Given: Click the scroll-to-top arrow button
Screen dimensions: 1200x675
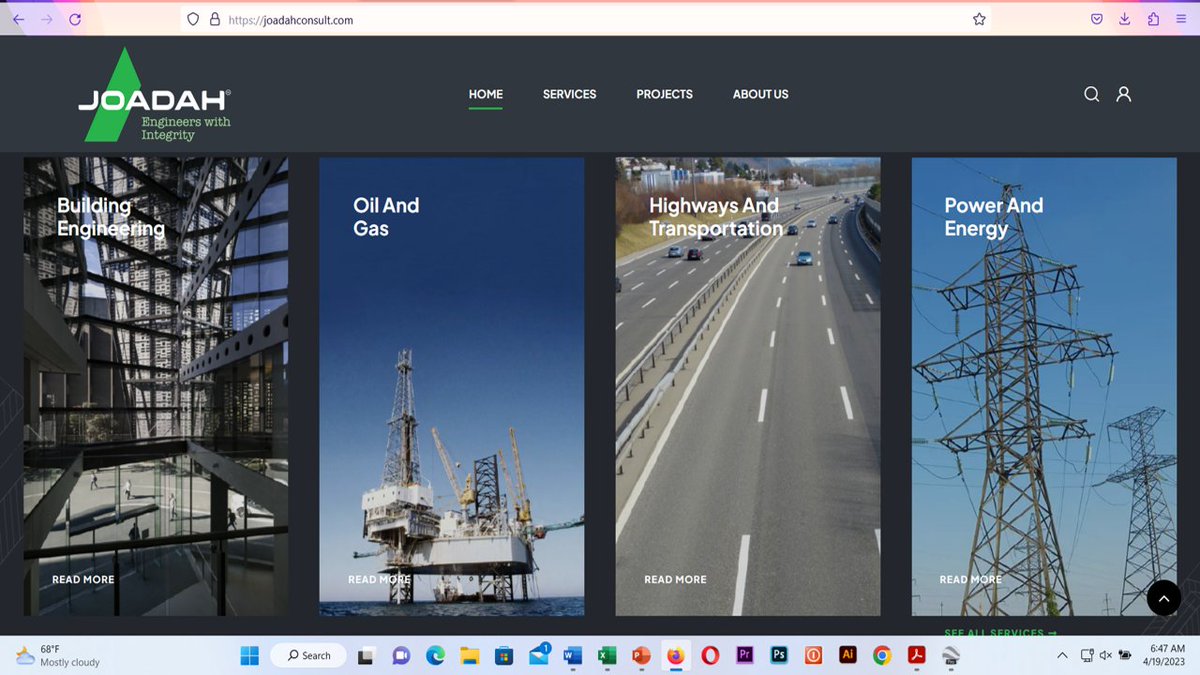Looking at the screenshot, I should 1163,598.
